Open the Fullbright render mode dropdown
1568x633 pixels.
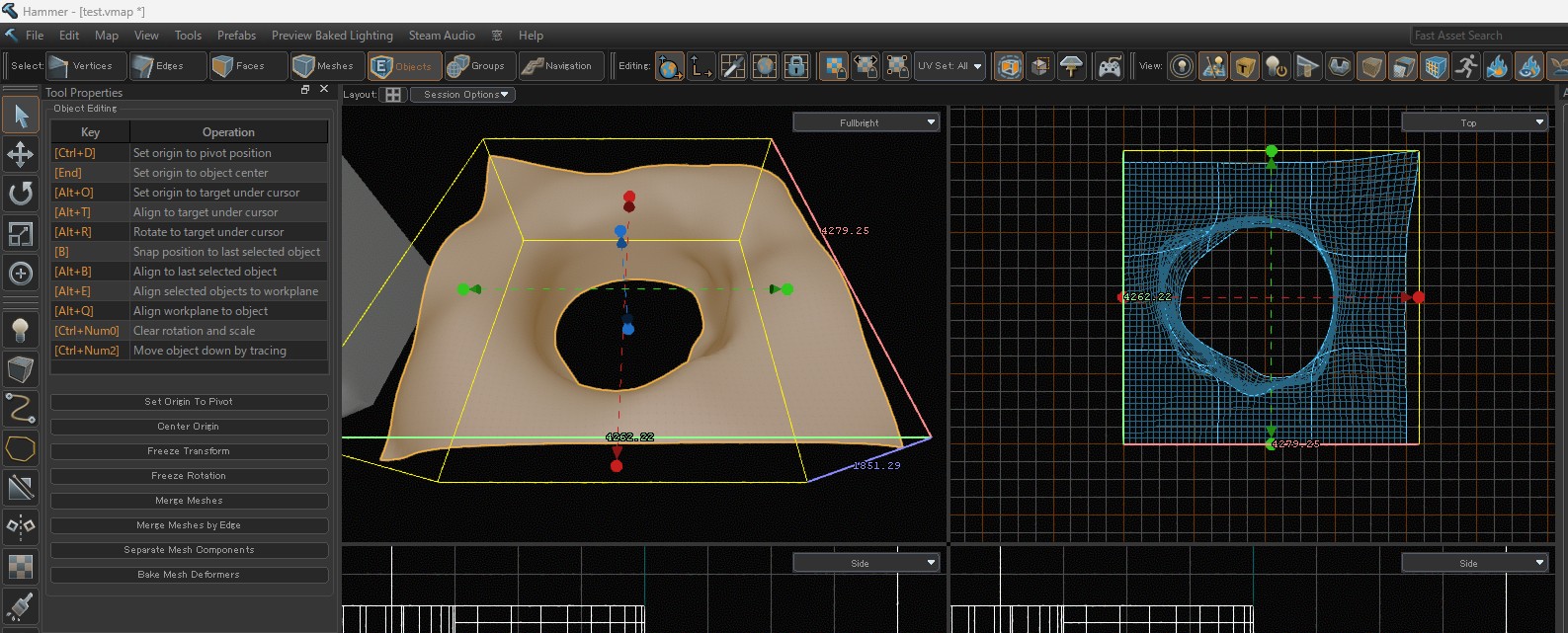coord(866,122)
